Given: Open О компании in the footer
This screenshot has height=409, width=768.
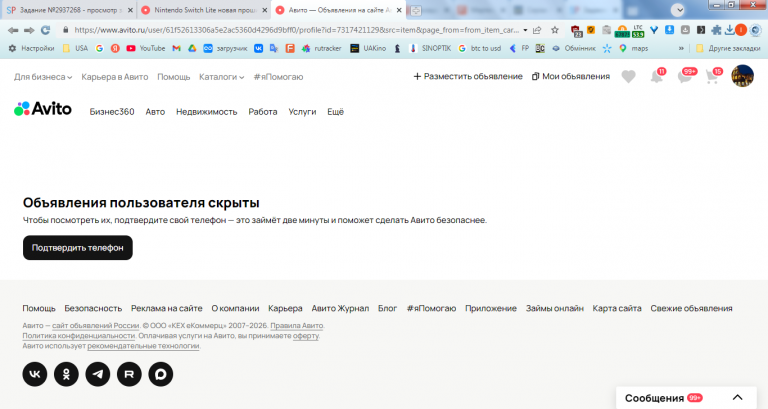Looking at the screenshot, I should pyautogui.click(x=235, y=308).
